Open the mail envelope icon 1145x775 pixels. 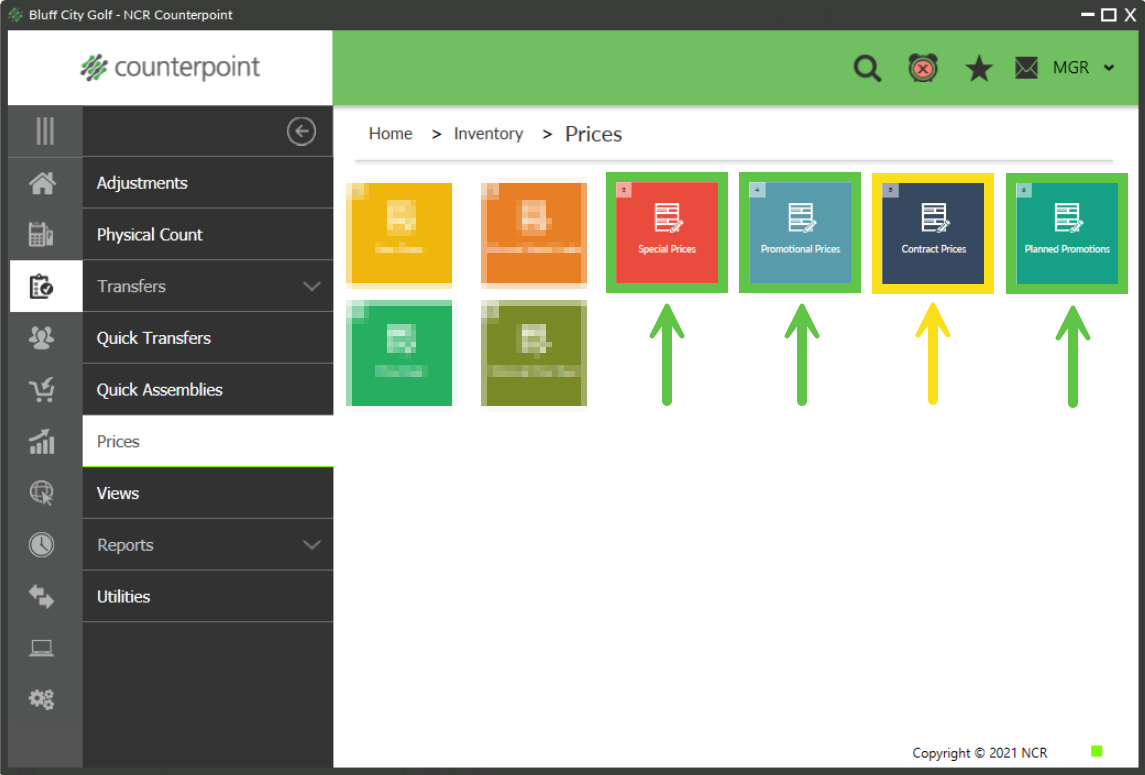pyautogui.click(x=1026, y=68)
